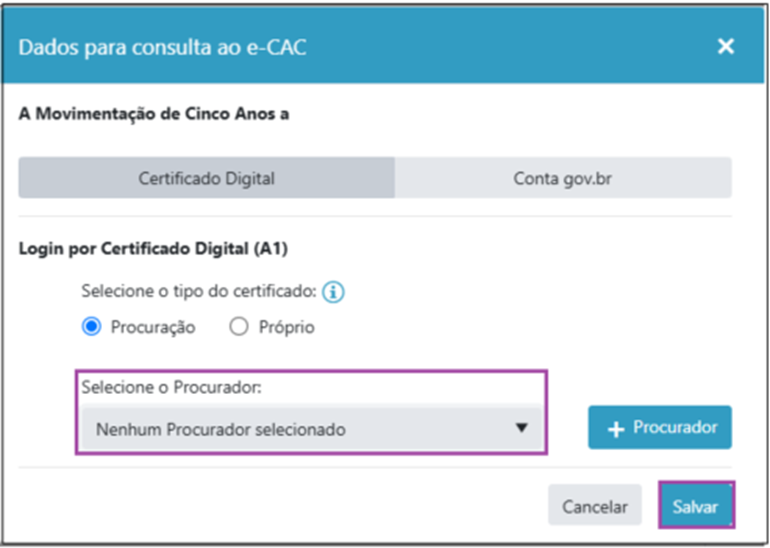Switch to the Conta gov.br tab
The height and width of the screenshot is (548, 770).
point(563,178)
